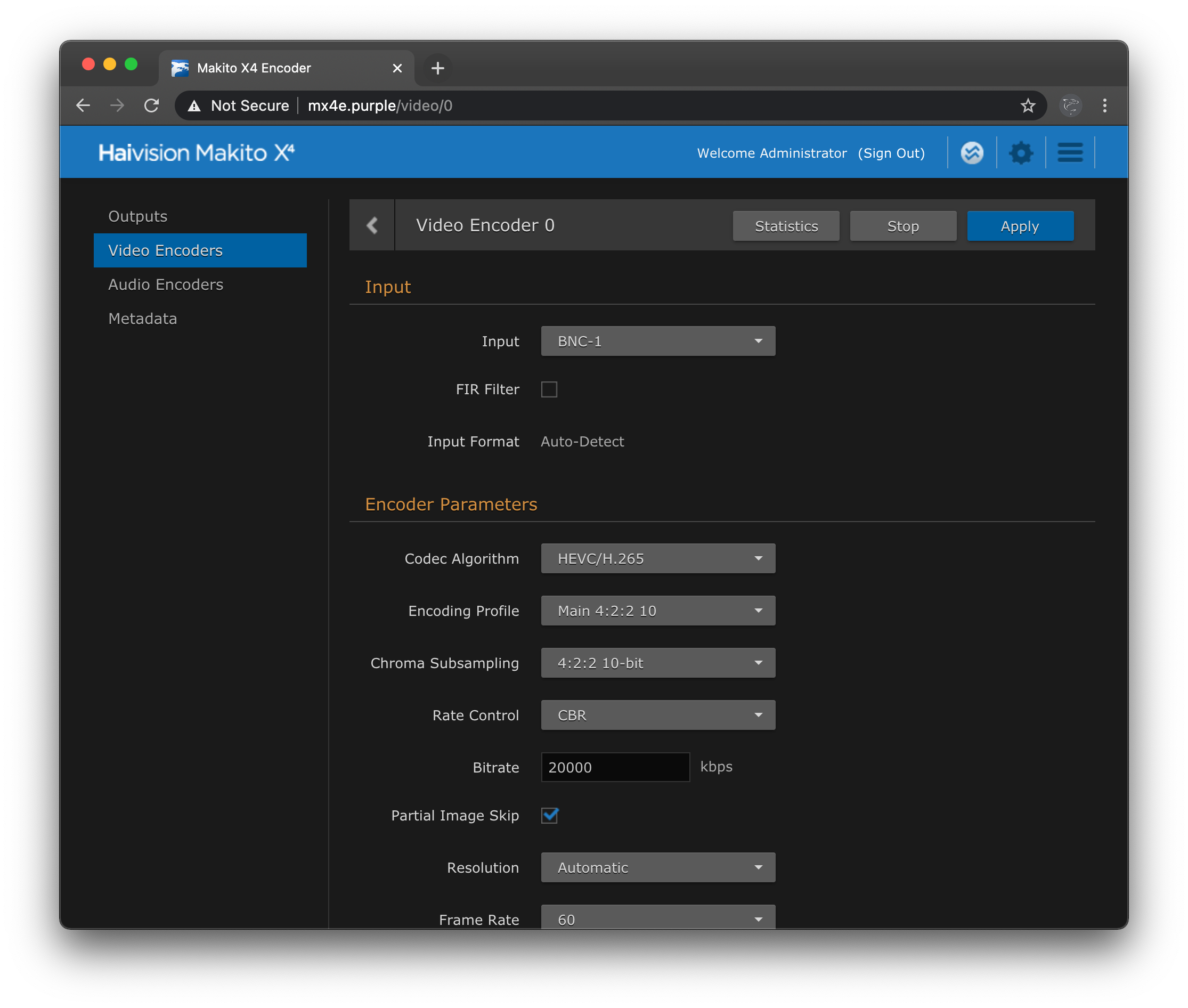Bookmark this page with the star icon

(1028, 105)
